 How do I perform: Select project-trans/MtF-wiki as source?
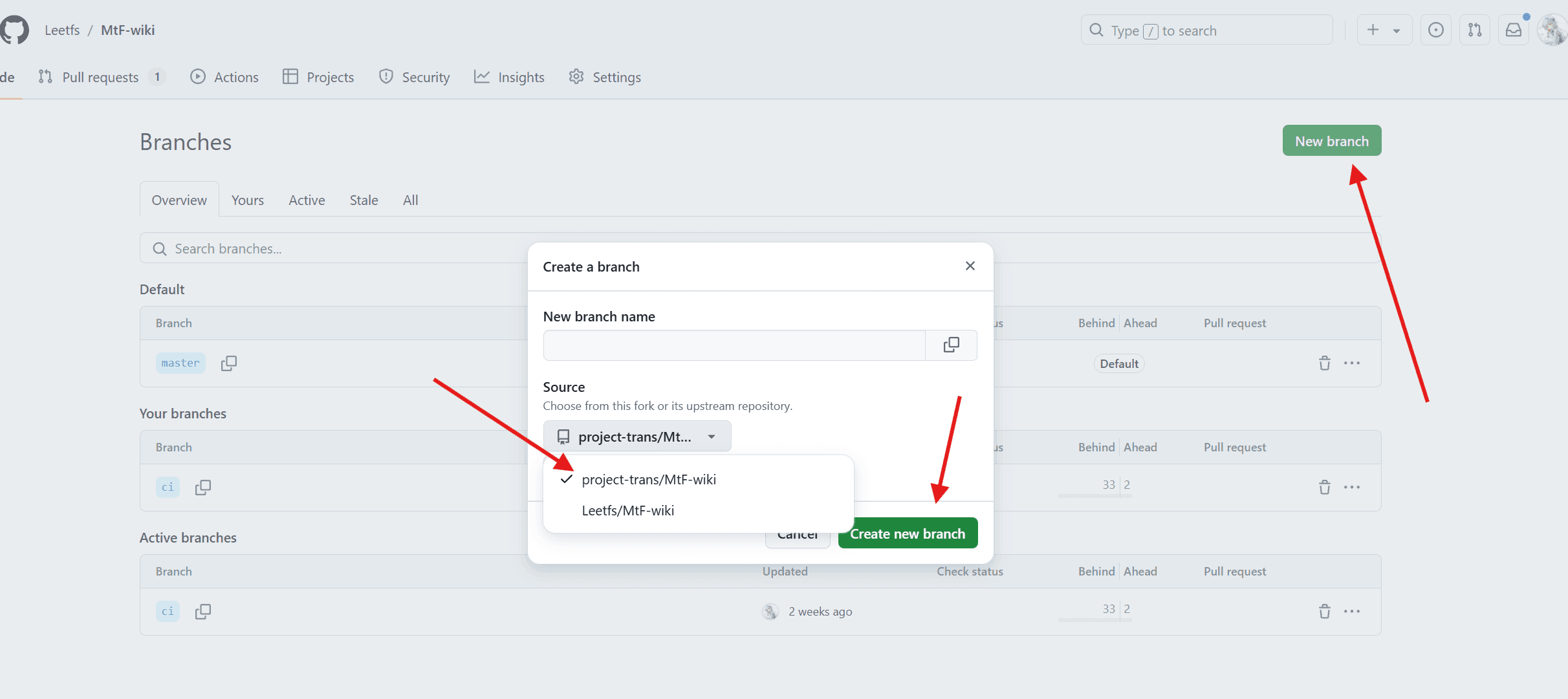pos(649,480)
